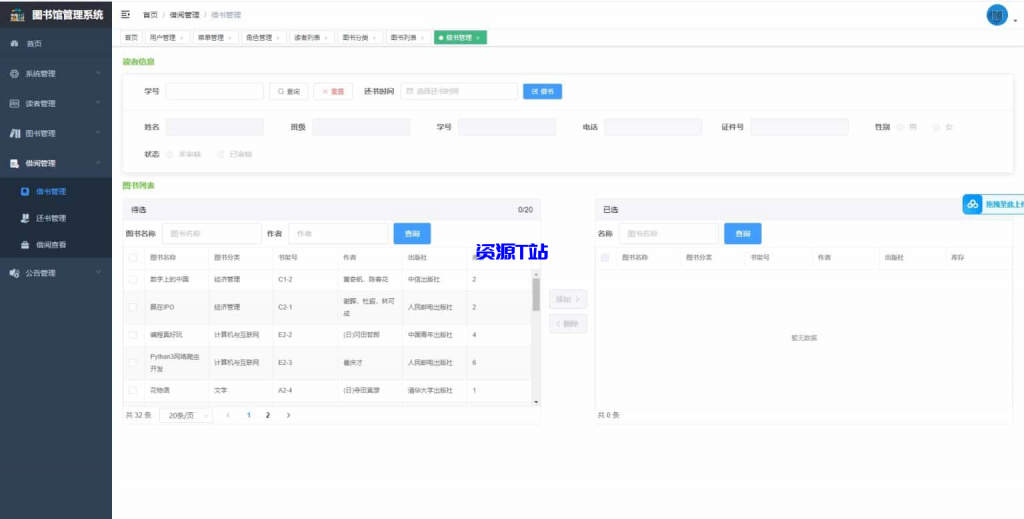Click 查询 button in the 待选 panel
This screenshot has width=1024, height=519.
pos(412,233)
